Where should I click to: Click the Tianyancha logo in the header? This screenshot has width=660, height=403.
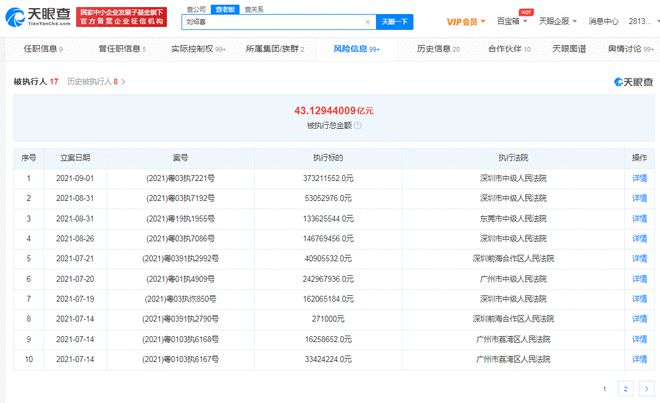(38, 17)
